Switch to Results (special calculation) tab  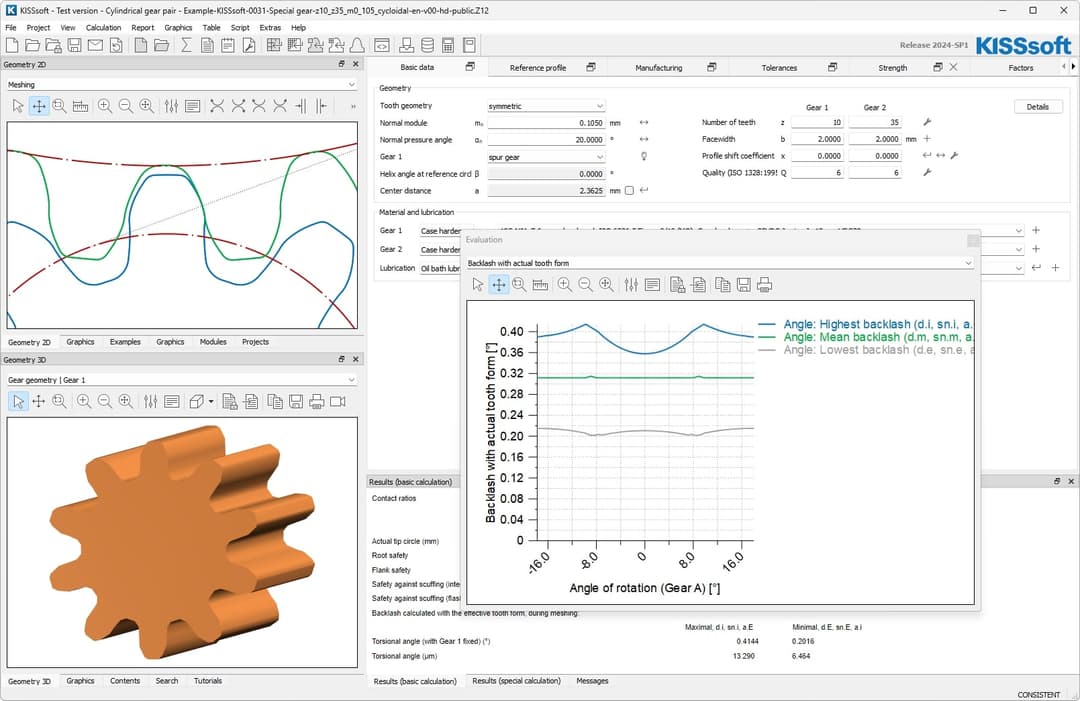click(x=516, y=681)
